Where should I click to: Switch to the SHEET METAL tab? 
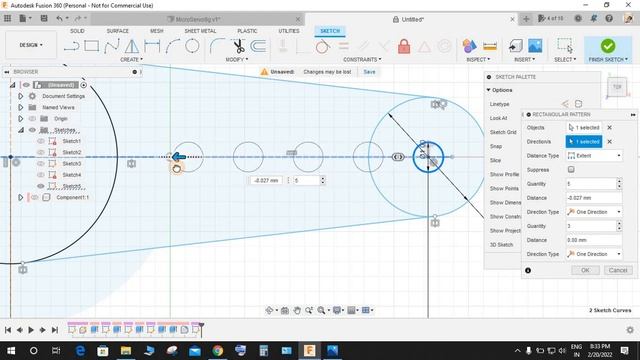pyautogui.click(x=200, y=31)
